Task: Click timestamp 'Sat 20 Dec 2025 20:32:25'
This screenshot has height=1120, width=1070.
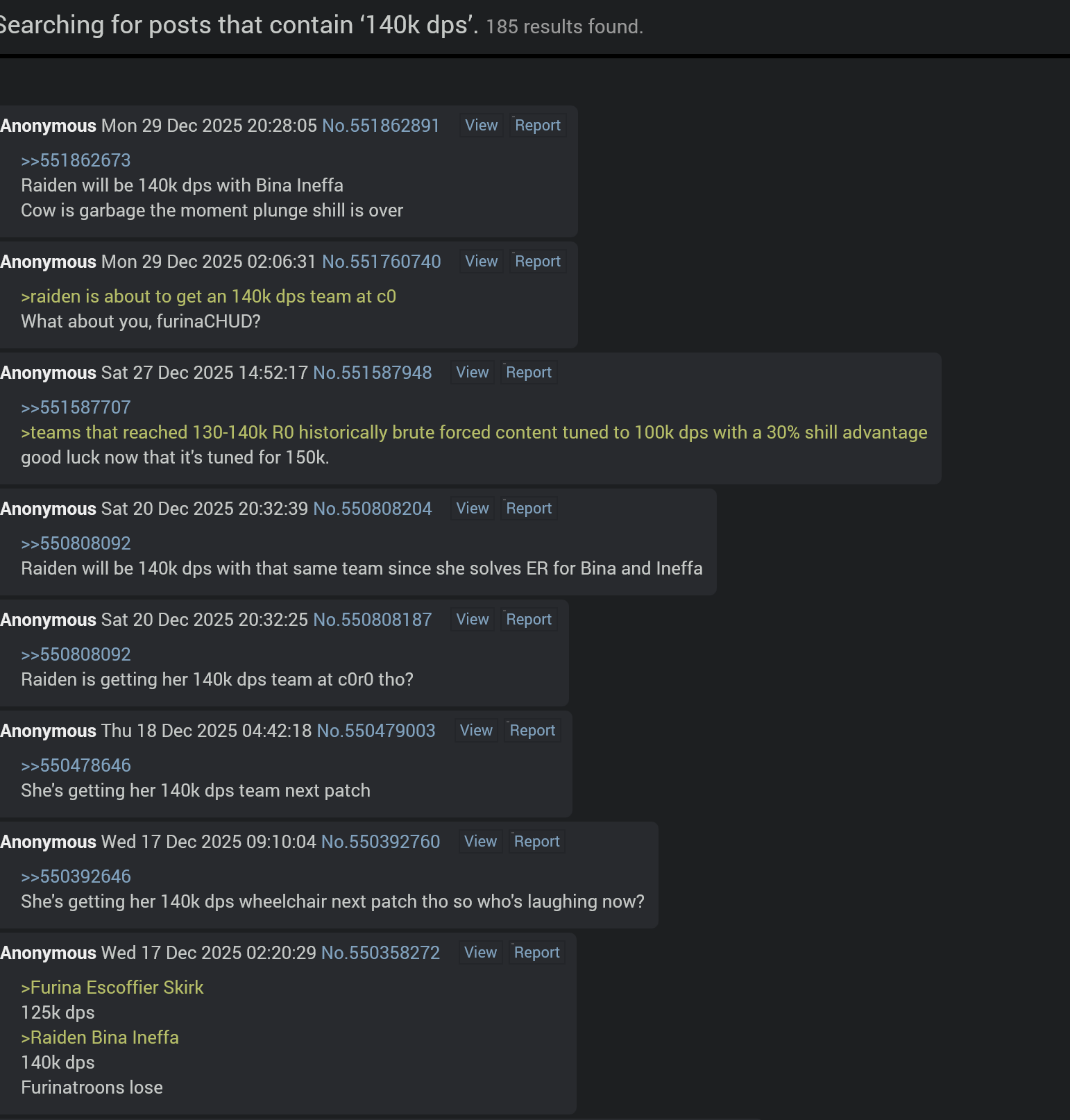Action: [x=205, y=620]
